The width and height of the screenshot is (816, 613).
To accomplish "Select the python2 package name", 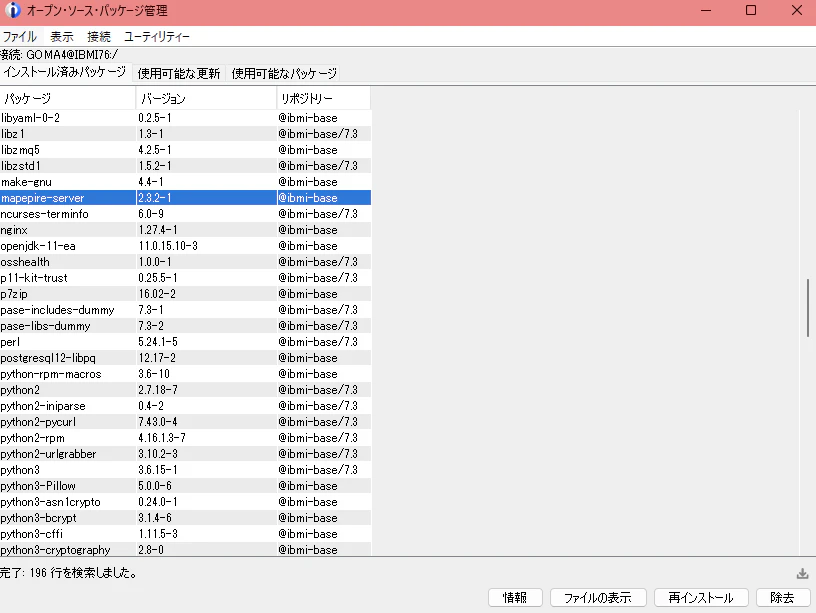I will (x=20, y=390).
